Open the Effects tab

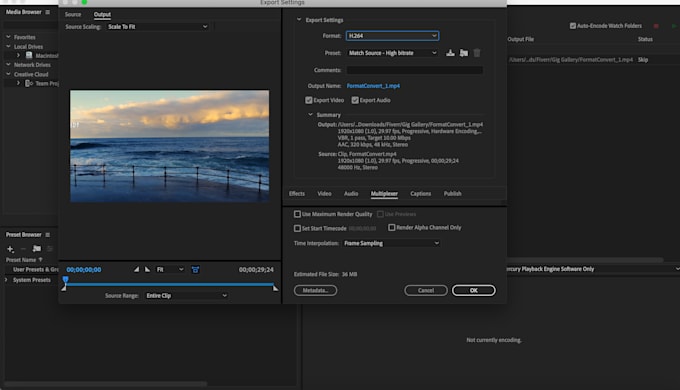pos(297,193)
